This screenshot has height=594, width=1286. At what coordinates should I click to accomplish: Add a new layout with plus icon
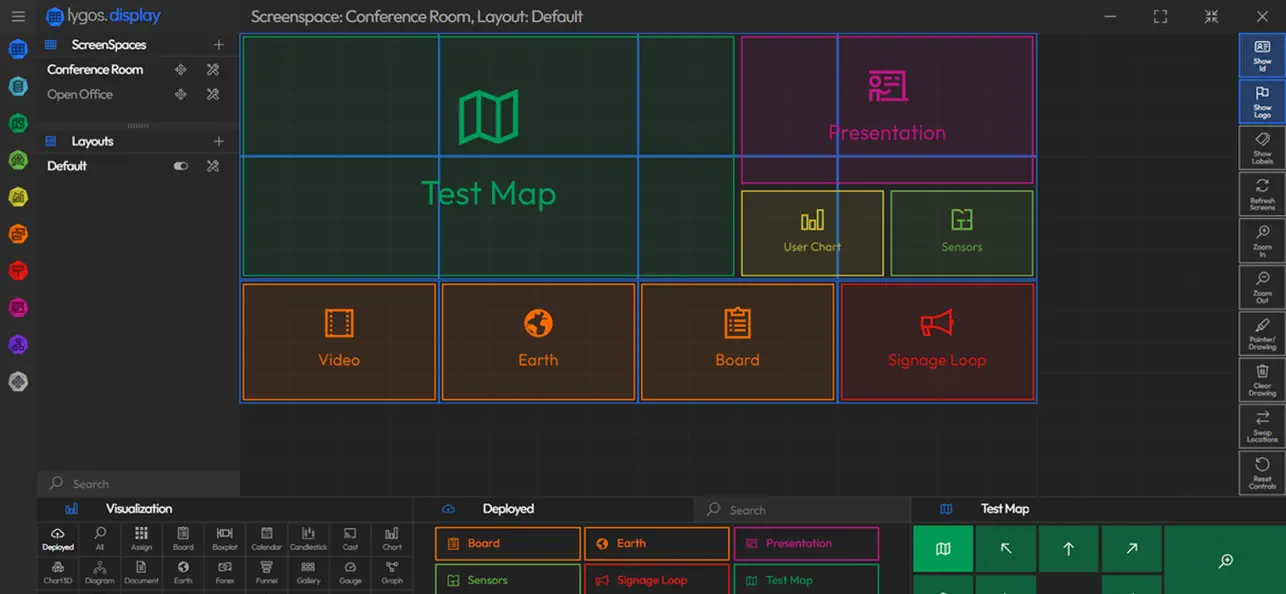219,141
